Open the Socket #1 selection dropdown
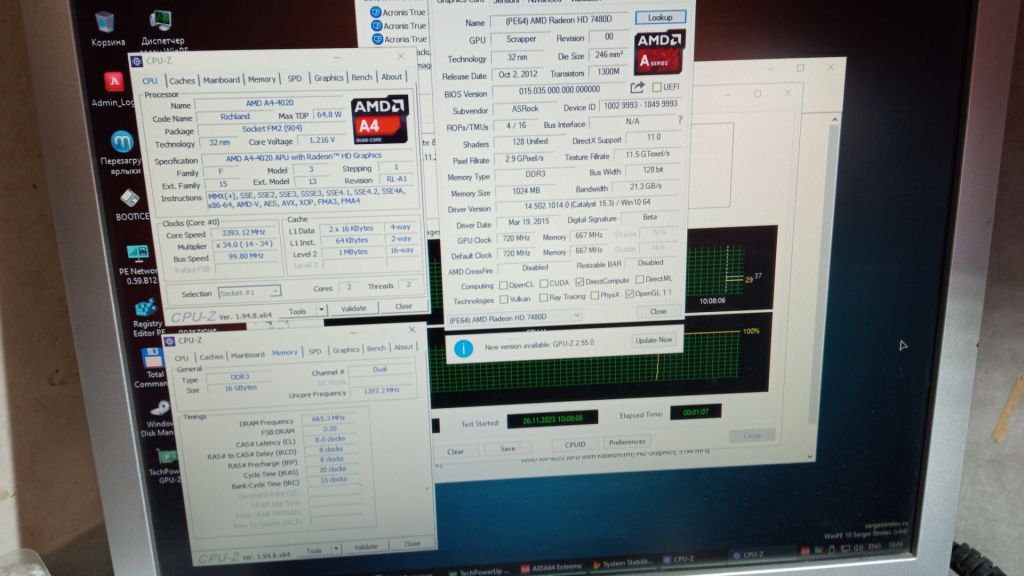The height and width of the screenshot is (576, 1024). 249,292
